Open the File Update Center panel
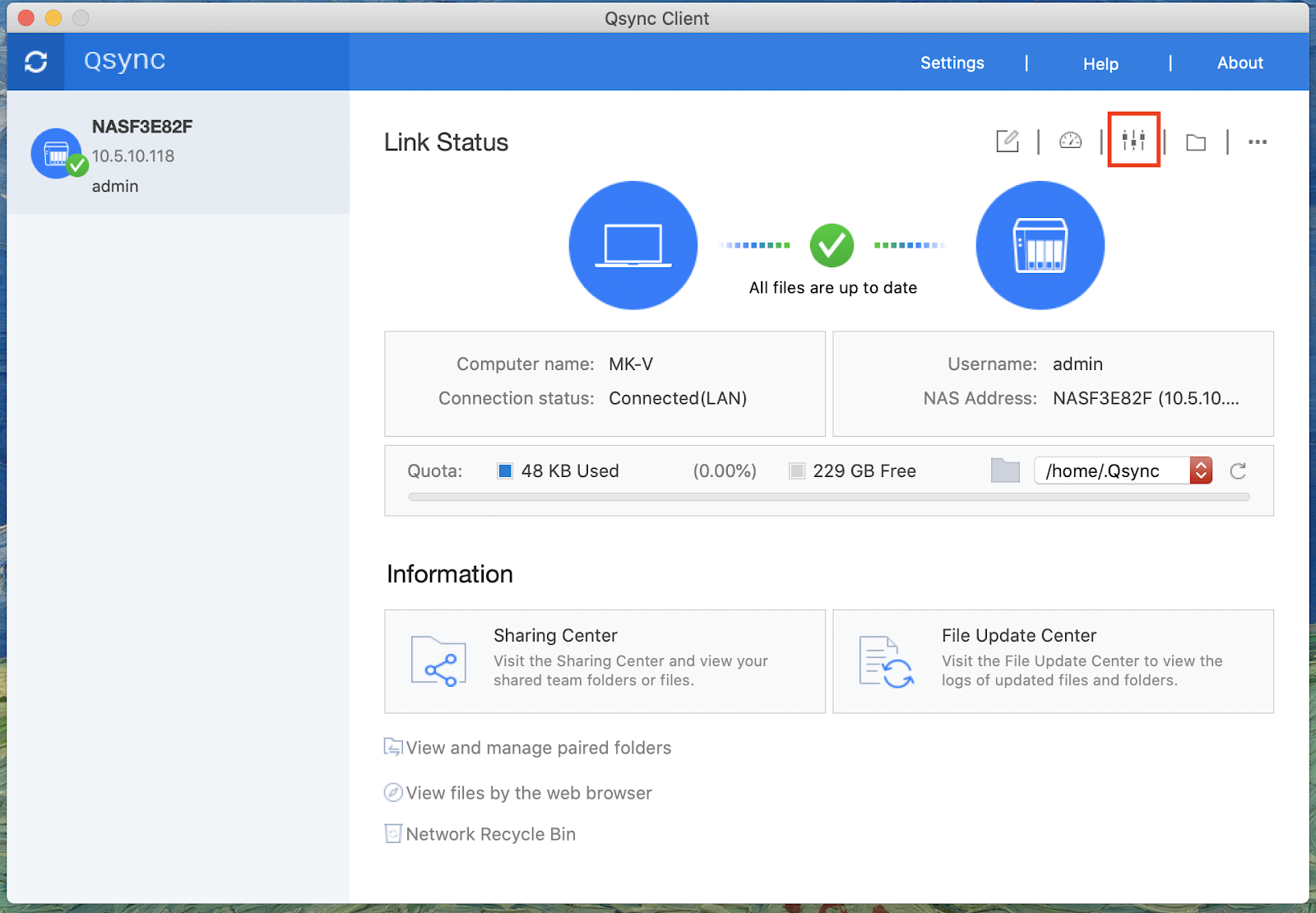 click(x=1053, y=661)
